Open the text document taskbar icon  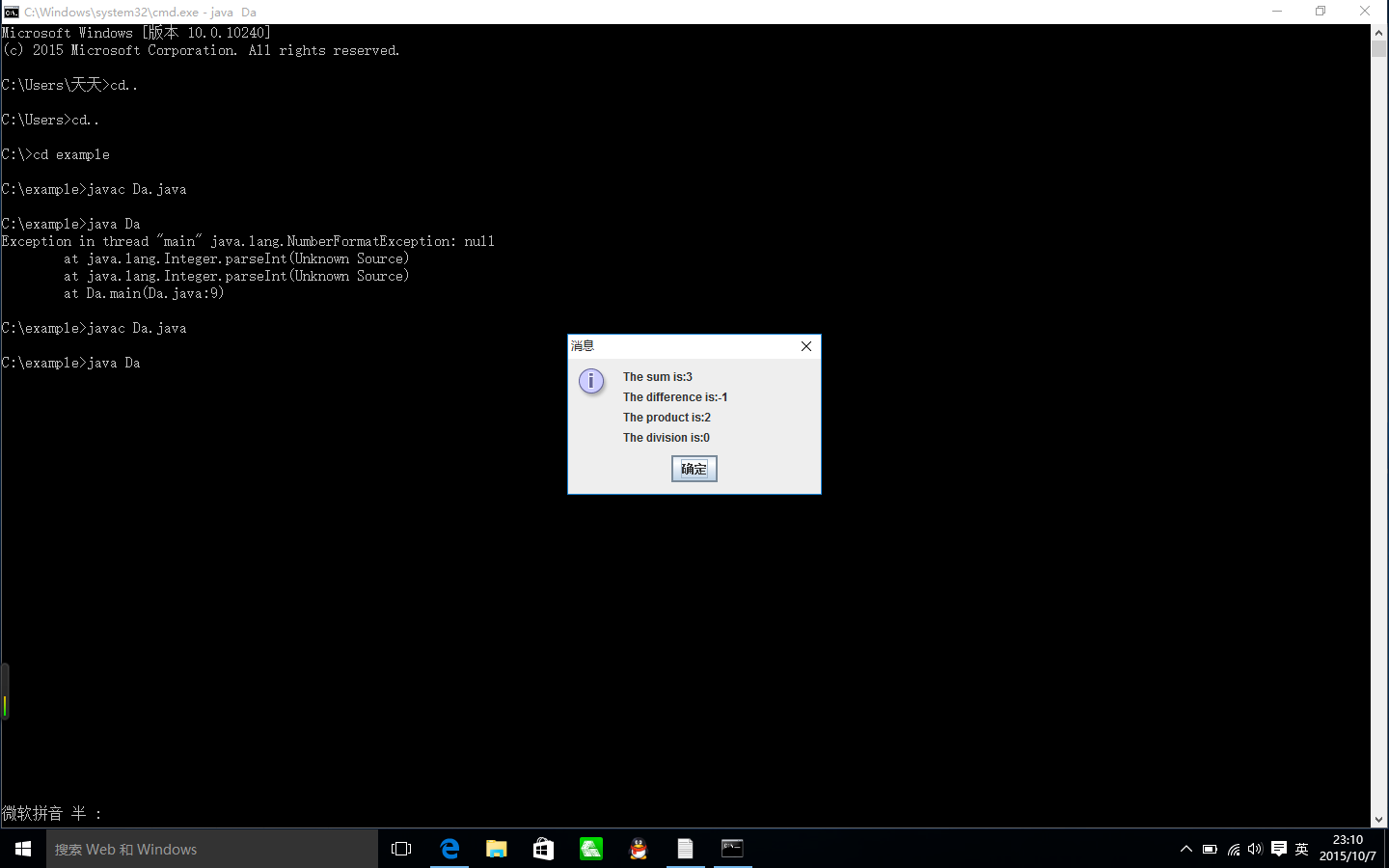tap(685, 849)
